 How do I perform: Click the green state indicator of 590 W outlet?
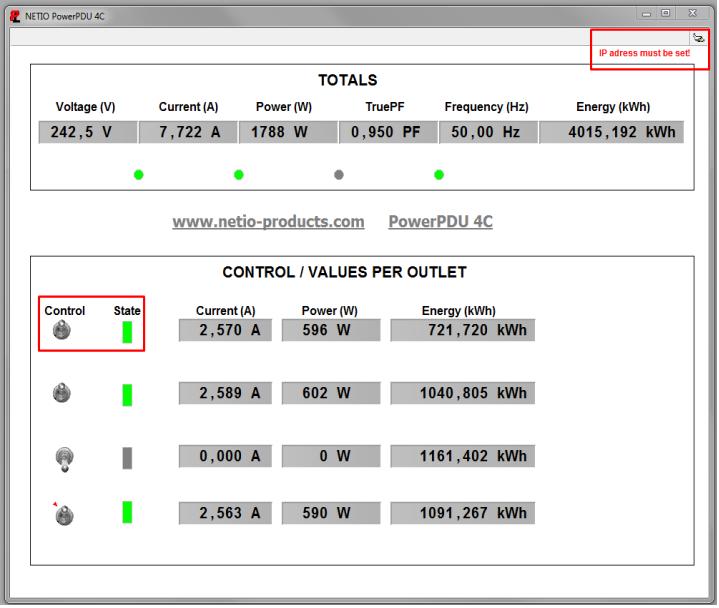[127, 513]
